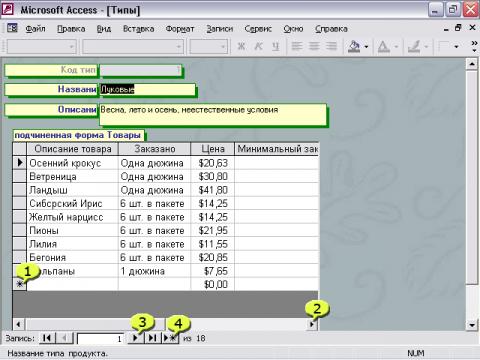Click the $7,65 price cell
The height and width of the screenshot is (360, 480).
tap(212, 271)
